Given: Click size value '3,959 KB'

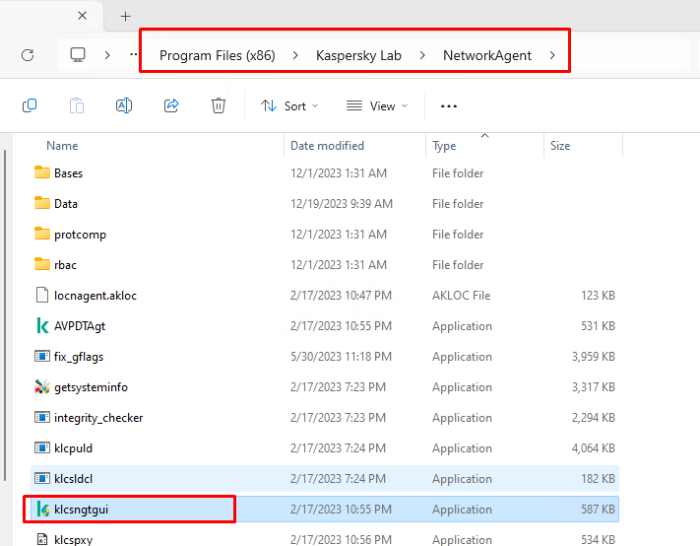Looking at the screenshot, I should pyautogui.click(x=593, y=357).
